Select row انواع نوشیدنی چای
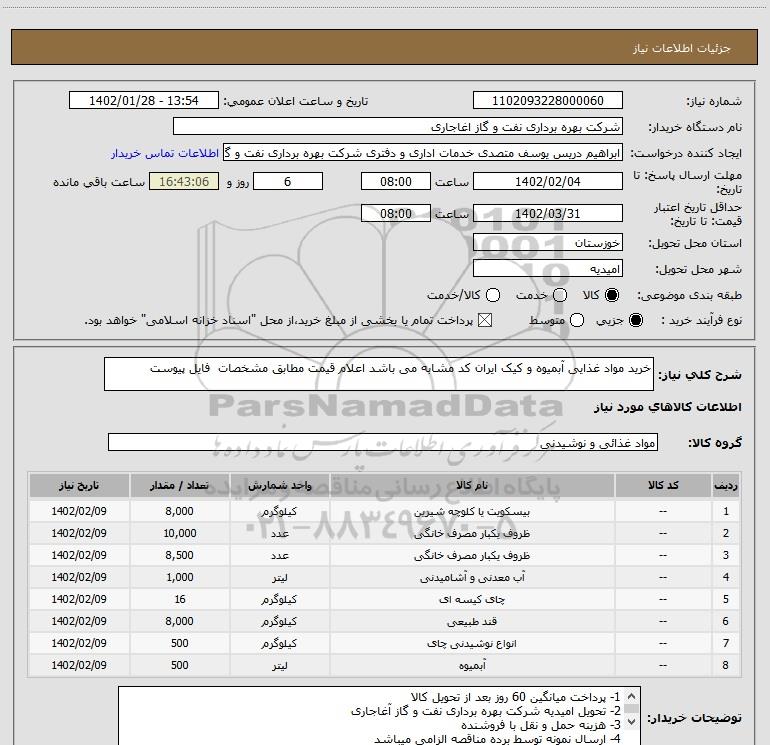The height and width of the screenshot is (745, 770). tap(385, 643)
